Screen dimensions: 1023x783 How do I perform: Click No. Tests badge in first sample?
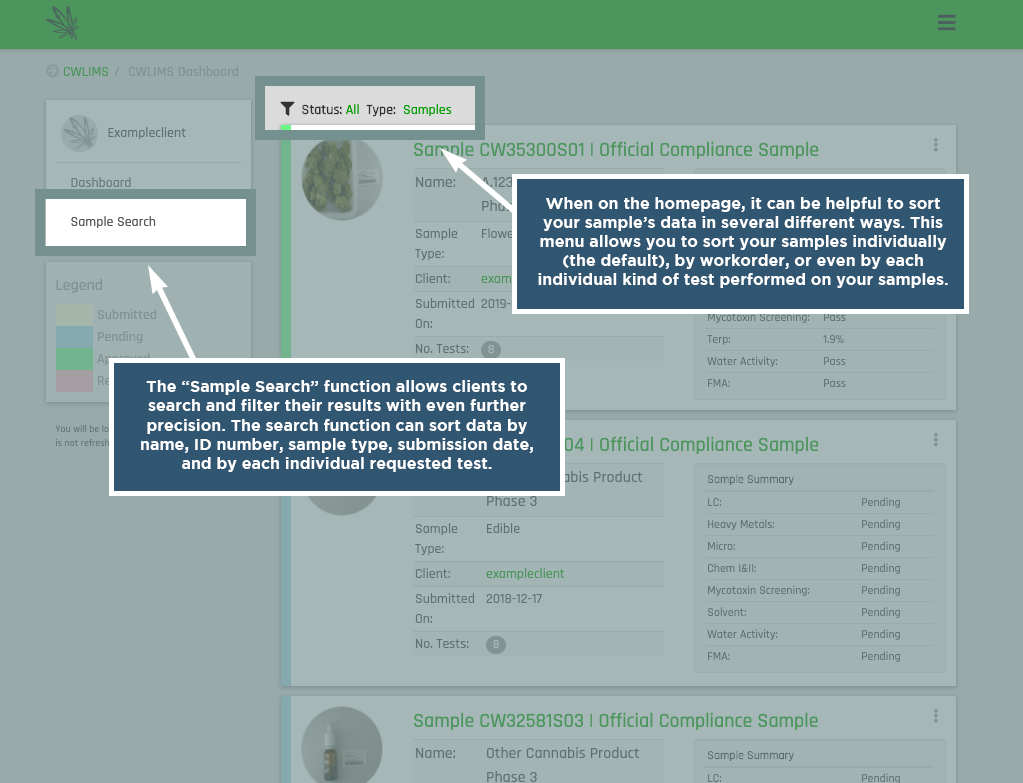pyautogui.click(x=491, y=349)
